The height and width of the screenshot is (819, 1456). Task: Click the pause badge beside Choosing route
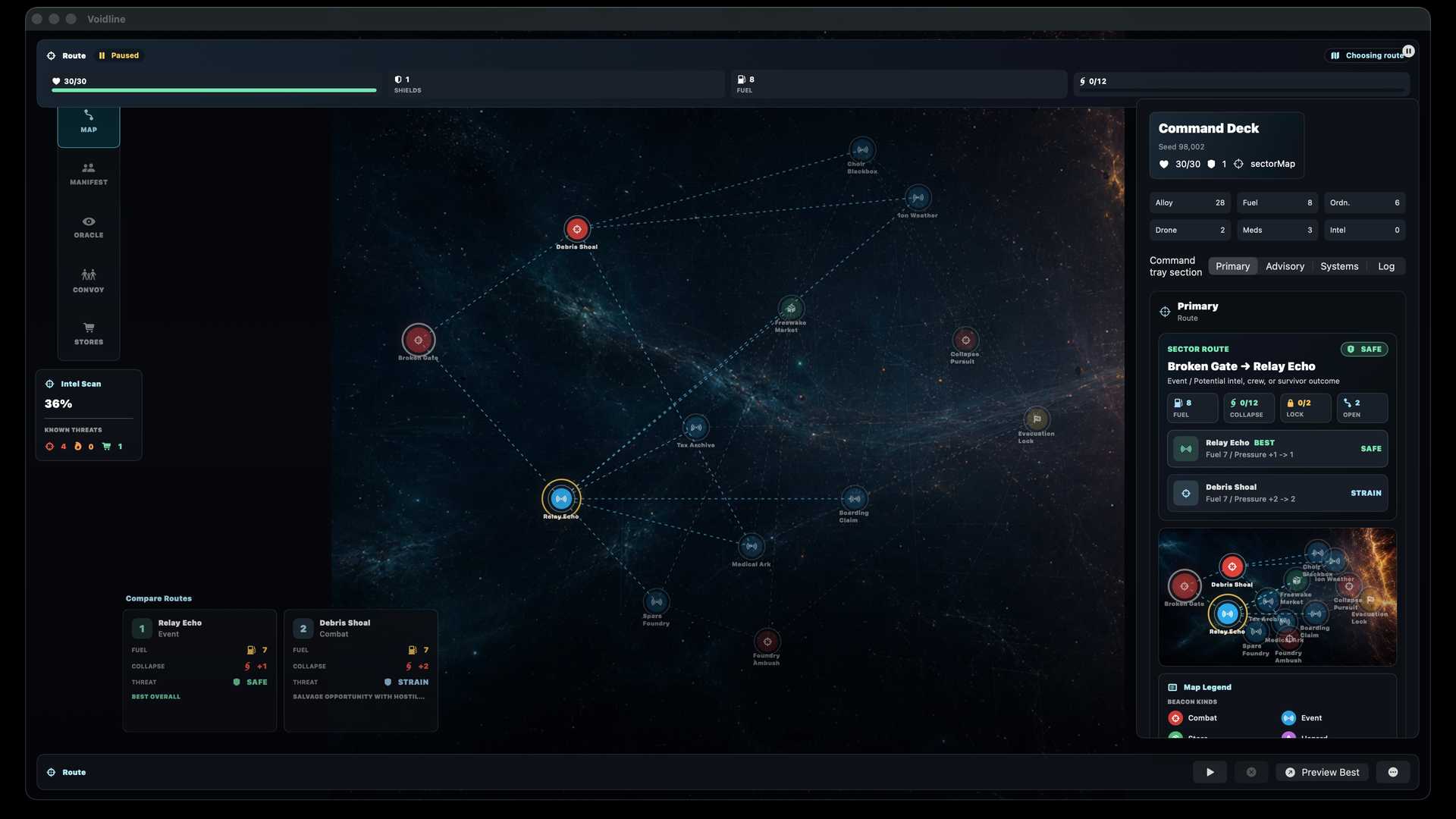click(x=1408, y=51)
